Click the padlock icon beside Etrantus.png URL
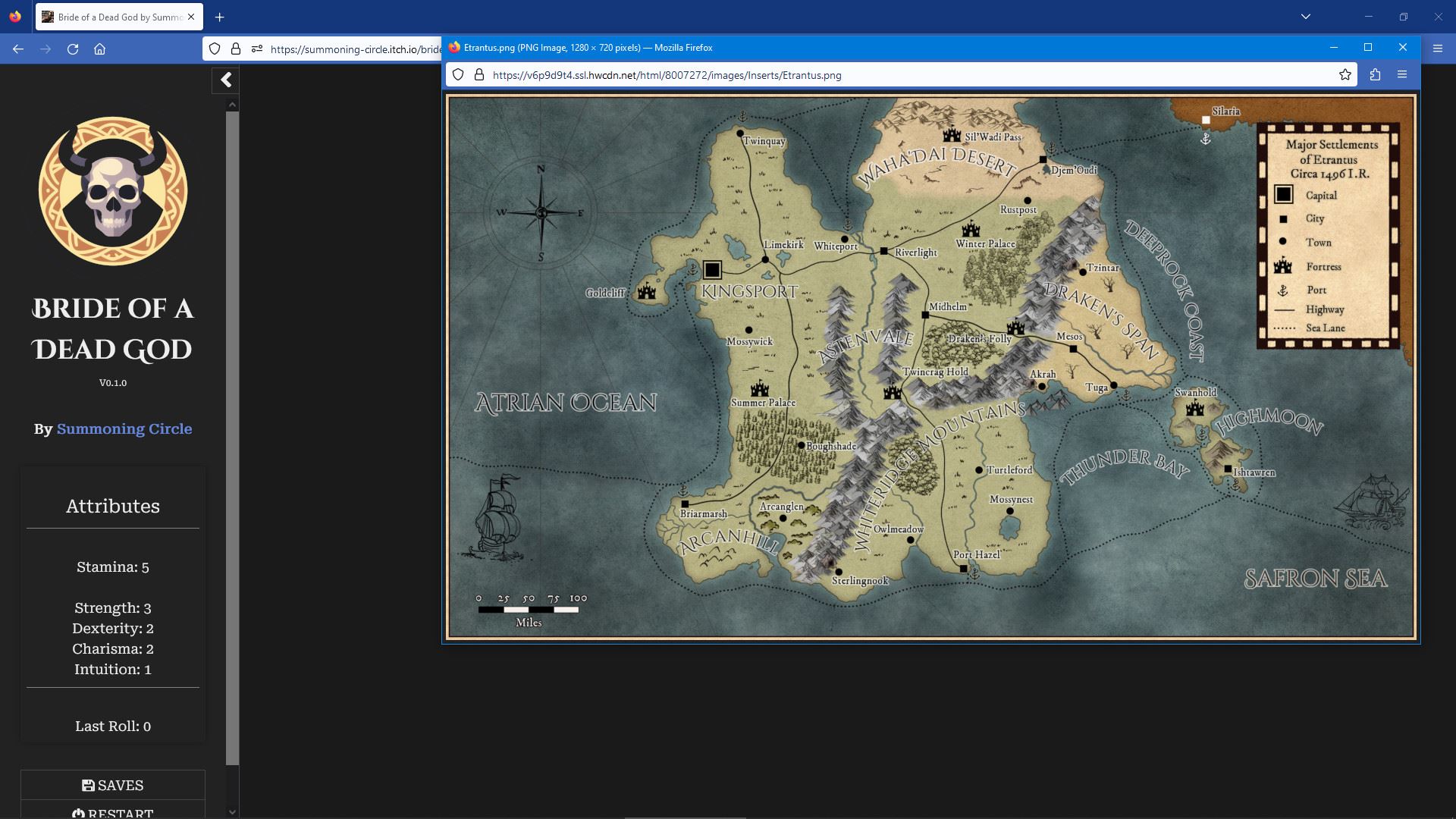 click(x=479, y=75)
